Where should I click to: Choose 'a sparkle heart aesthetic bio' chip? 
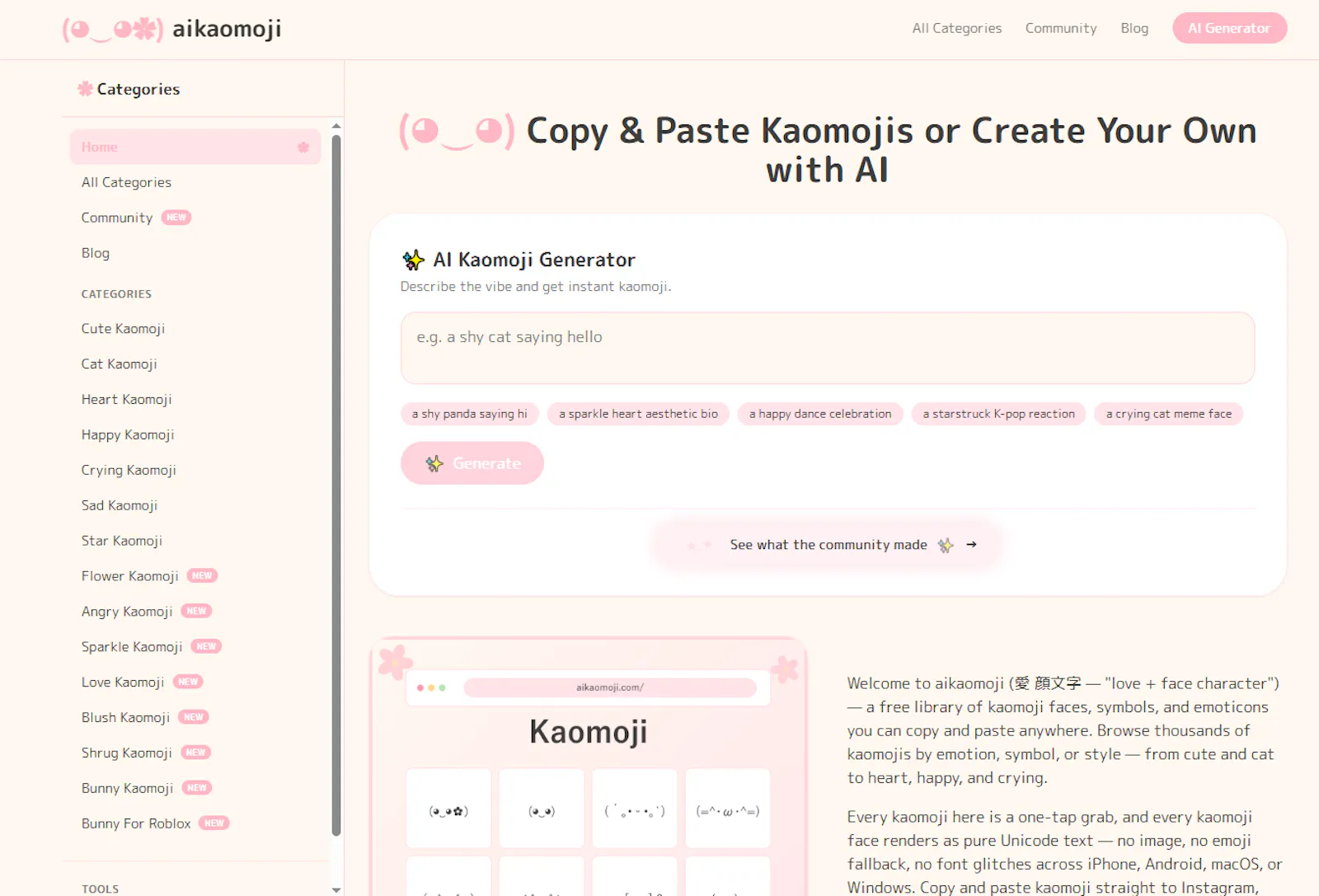[638, 414]
